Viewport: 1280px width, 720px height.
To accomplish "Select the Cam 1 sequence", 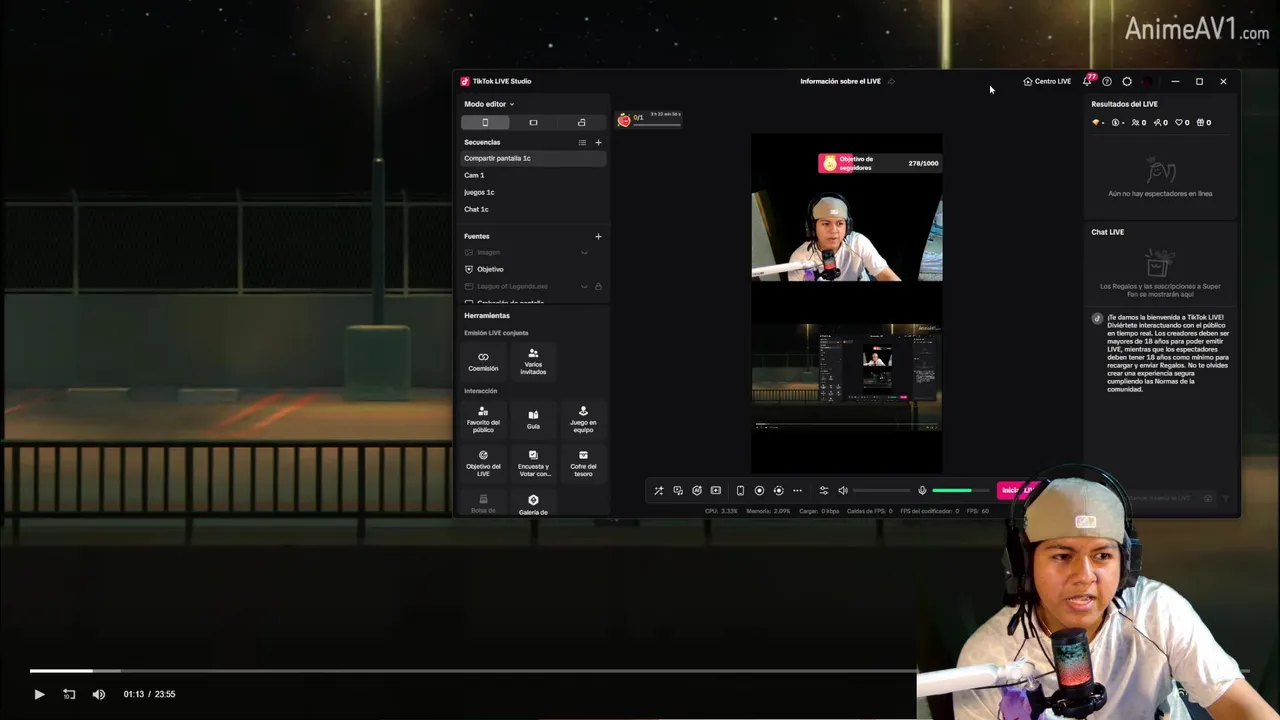I will point(533,175).
